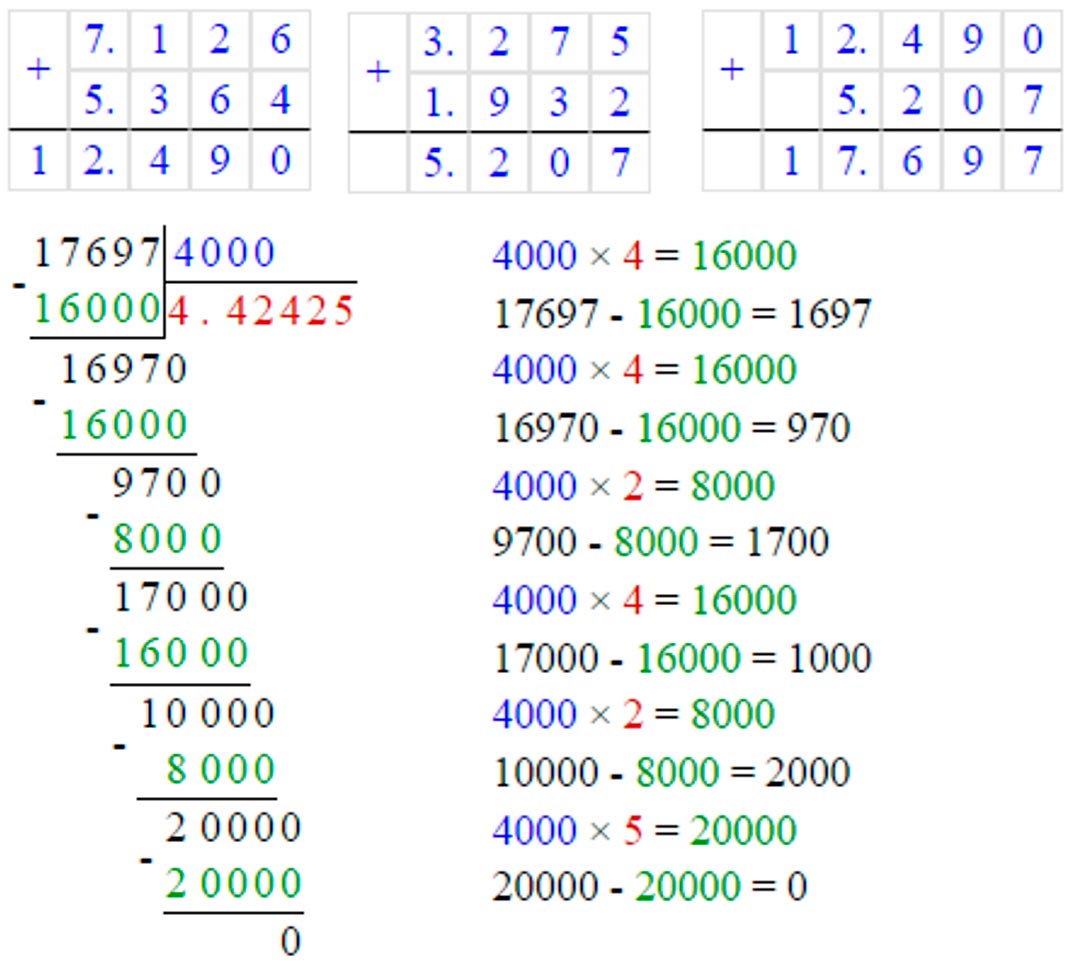Click the green 8000 beneath 9700 in the long division

pos(167,540)
